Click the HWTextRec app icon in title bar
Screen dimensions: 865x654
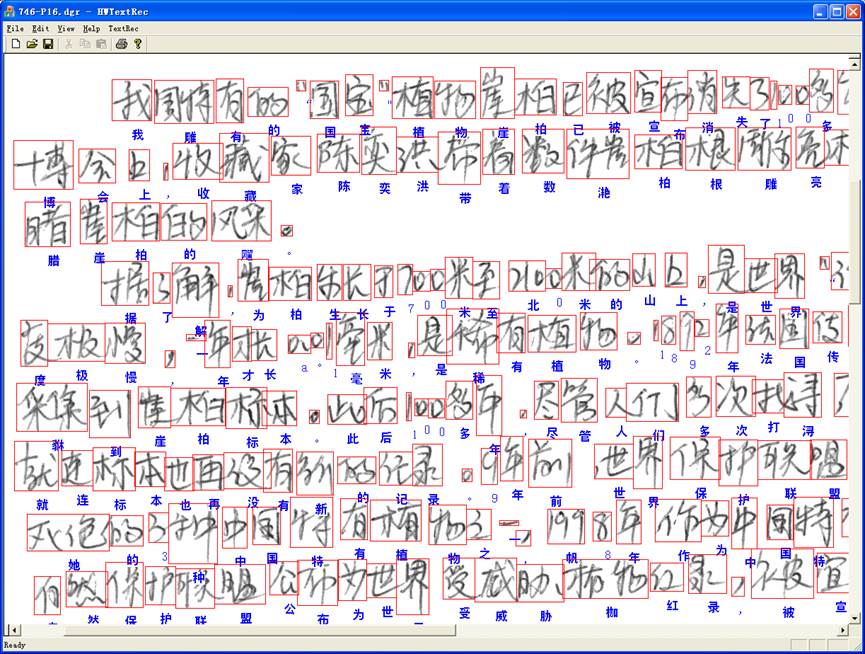click(10, 10)
